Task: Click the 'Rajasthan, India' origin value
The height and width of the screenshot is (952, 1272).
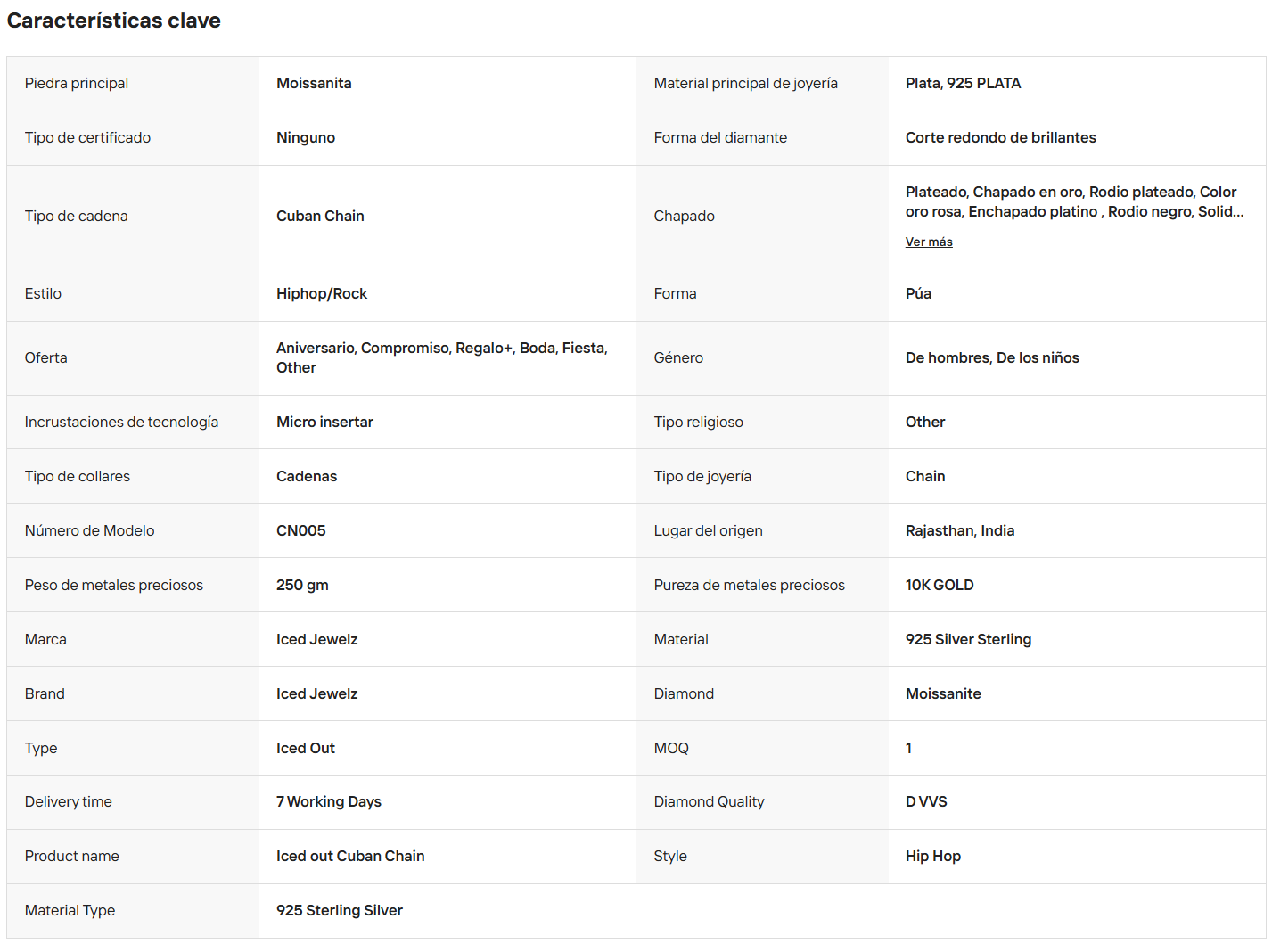Action: pyautogui.click(x=960, y=530)
